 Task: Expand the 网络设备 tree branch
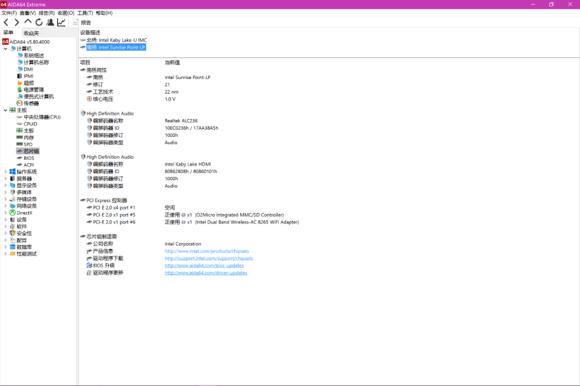(x=6, y=206)
